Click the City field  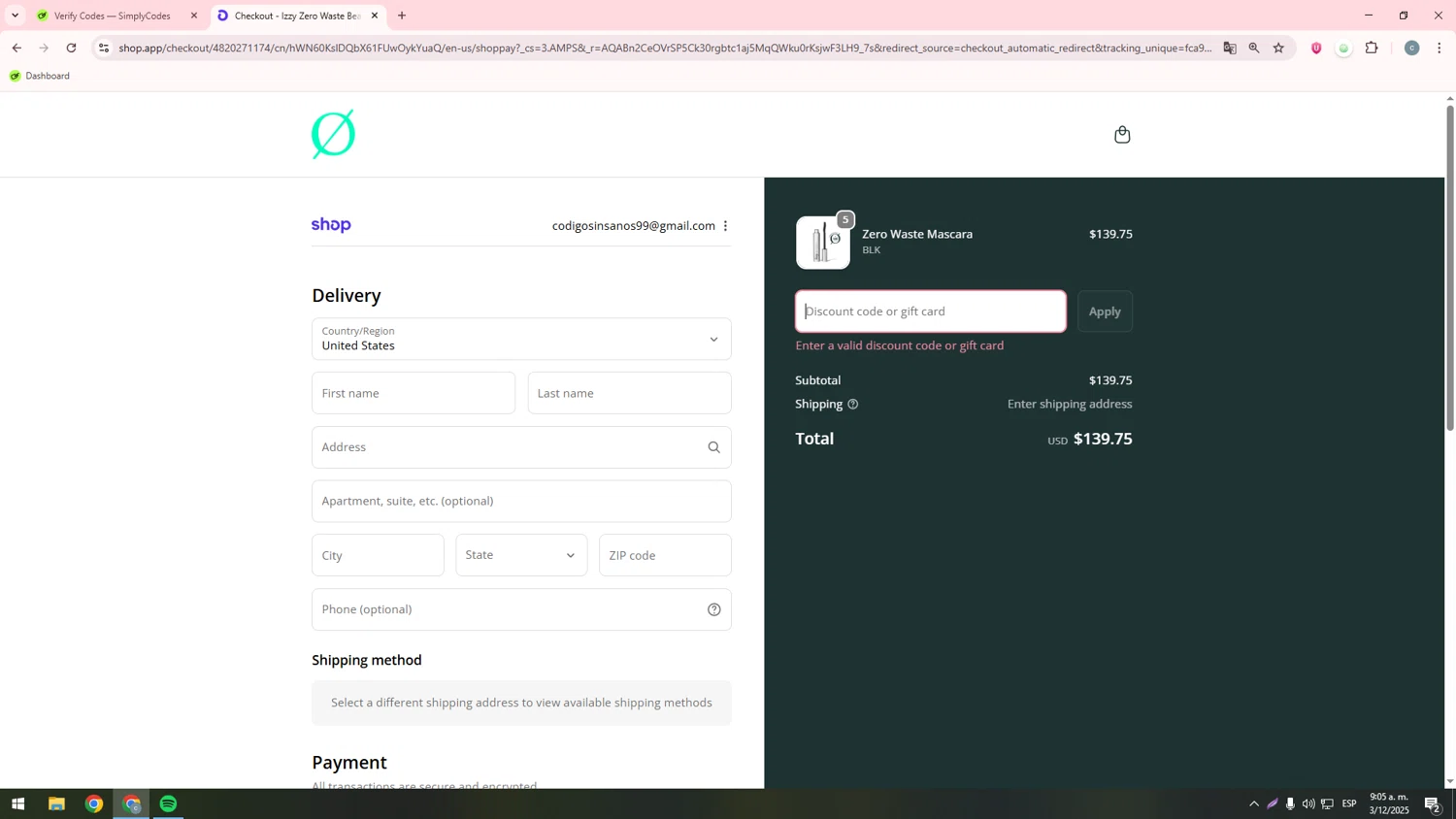point(378,555)
